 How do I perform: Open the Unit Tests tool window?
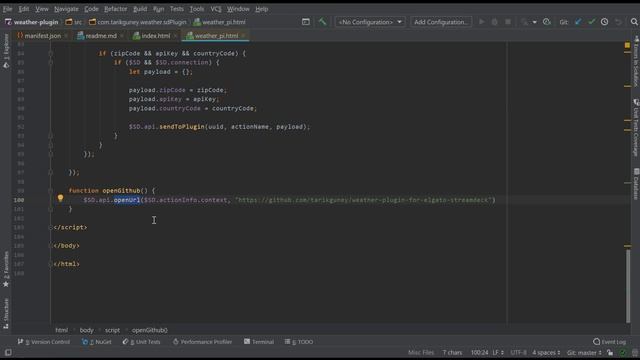point(141,342)
